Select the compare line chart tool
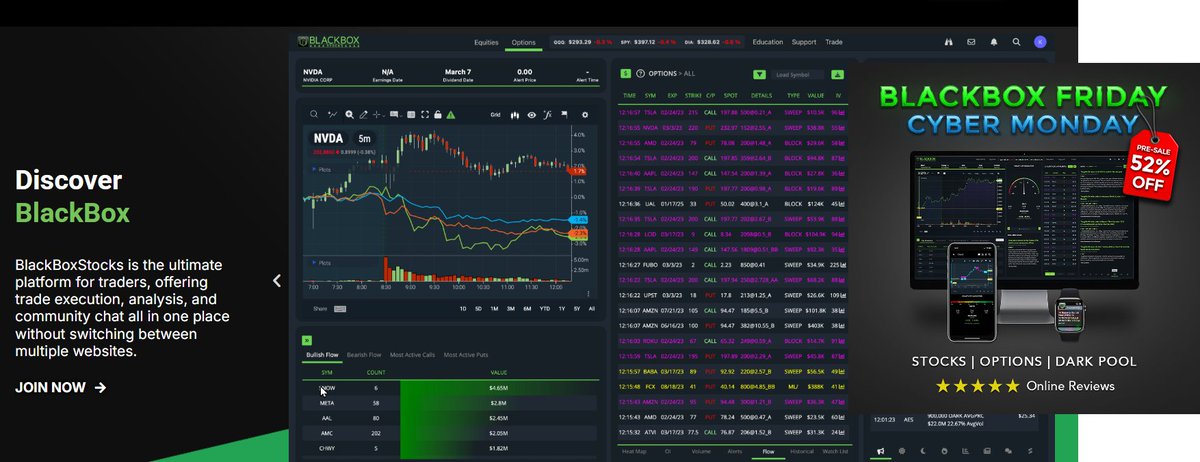Screen dimensions: 1200x462 tap(333, 115)
